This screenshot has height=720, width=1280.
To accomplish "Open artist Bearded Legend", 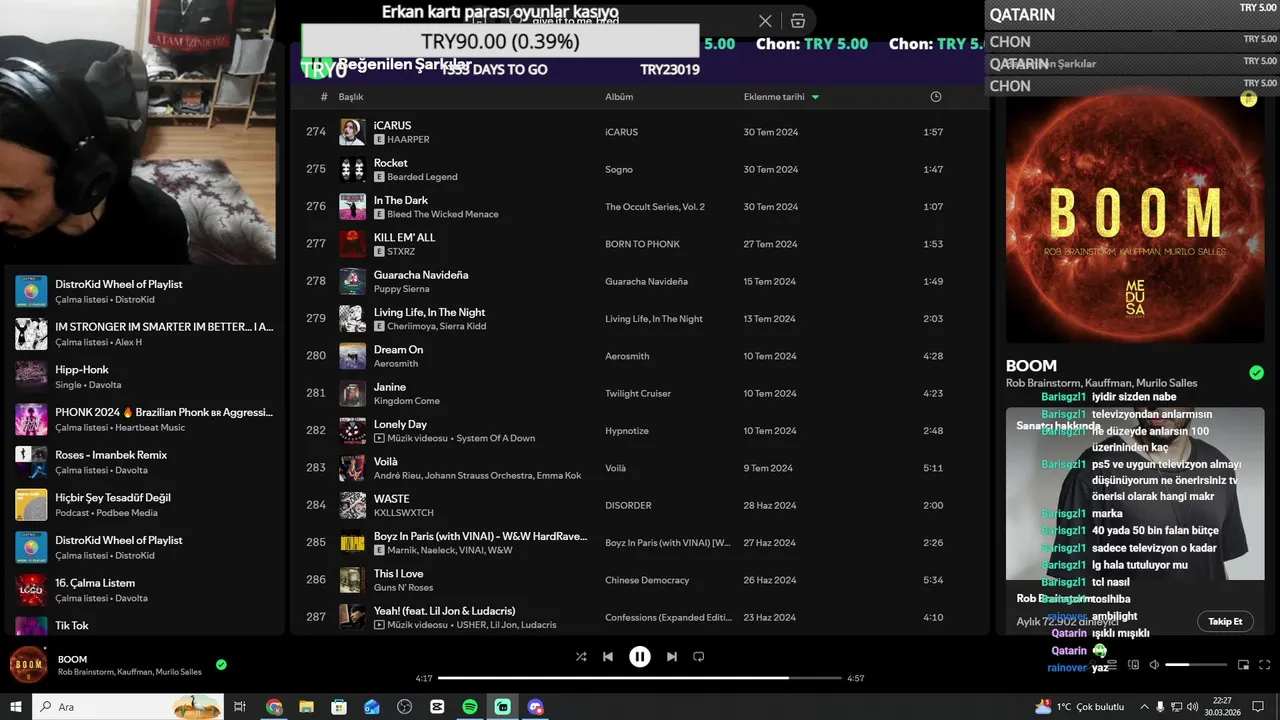I will [x=422, y=177].
